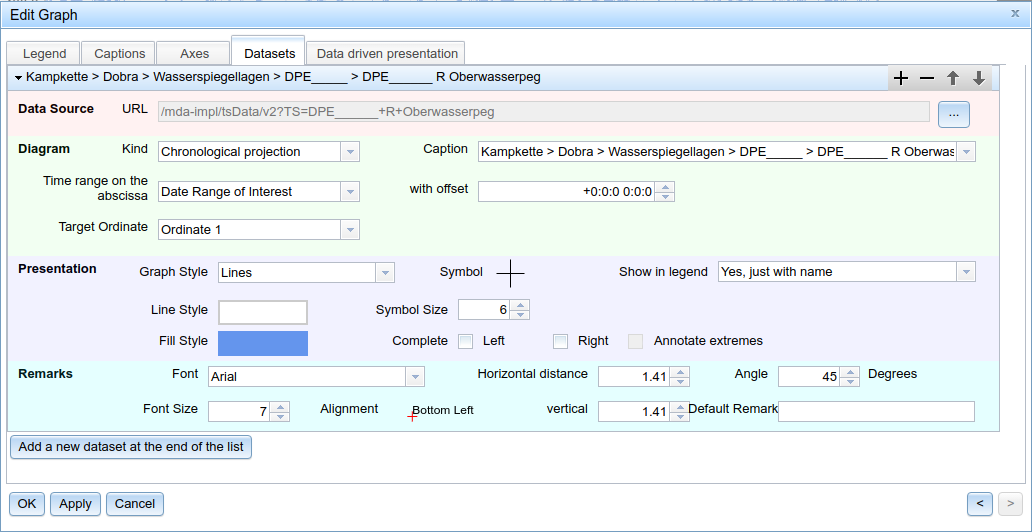The width and height of the screenshot is (1032, 532).
Task: Click the blue Fill Style swatch
Action: 263,343
